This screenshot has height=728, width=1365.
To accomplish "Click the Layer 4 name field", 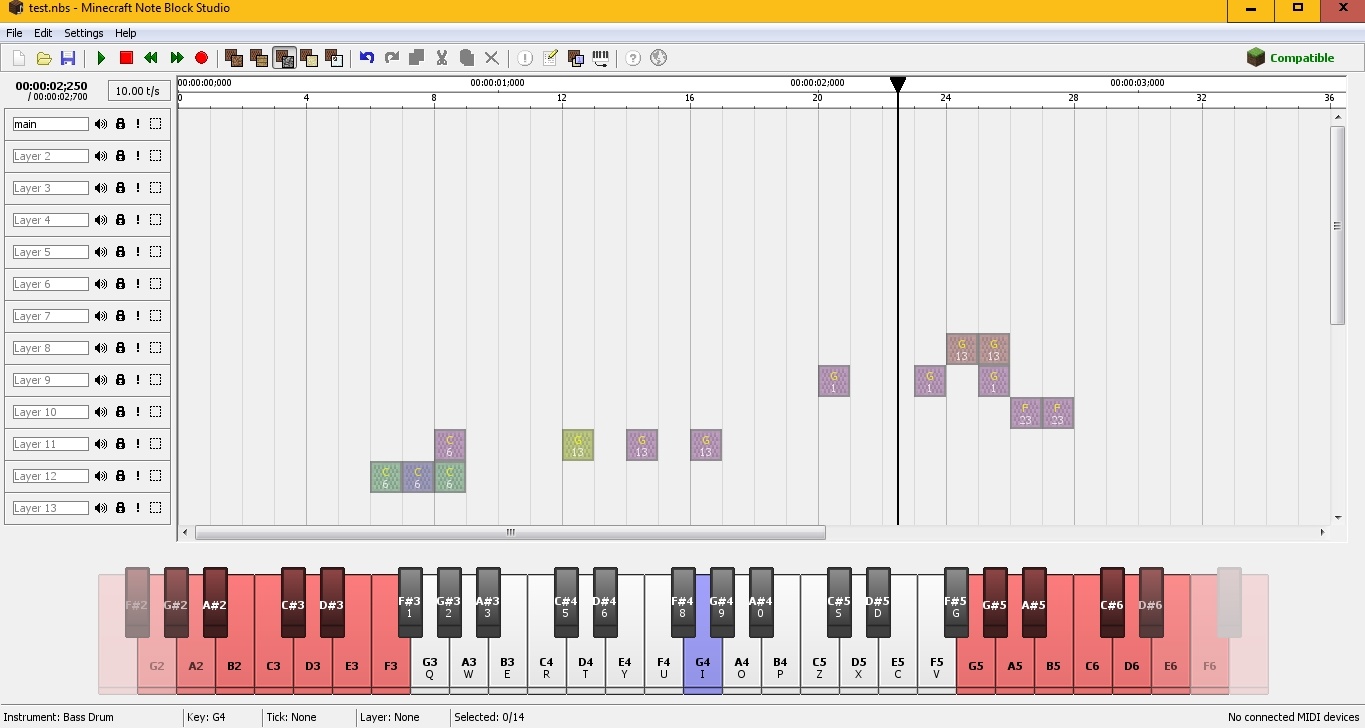I will tap(50, 220).
